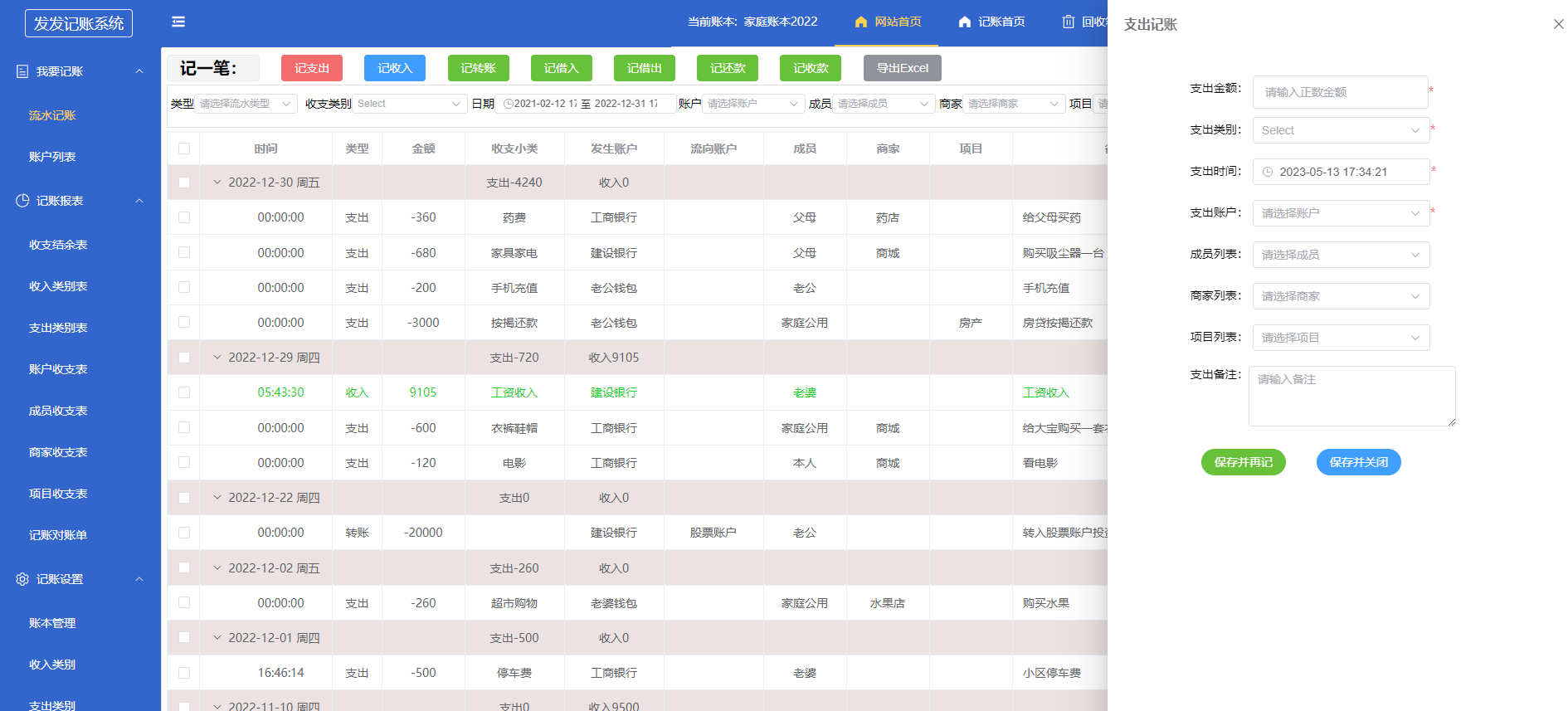Open 账户列表 in sidebar
The image size is (1568, 711).
[52, 157]
